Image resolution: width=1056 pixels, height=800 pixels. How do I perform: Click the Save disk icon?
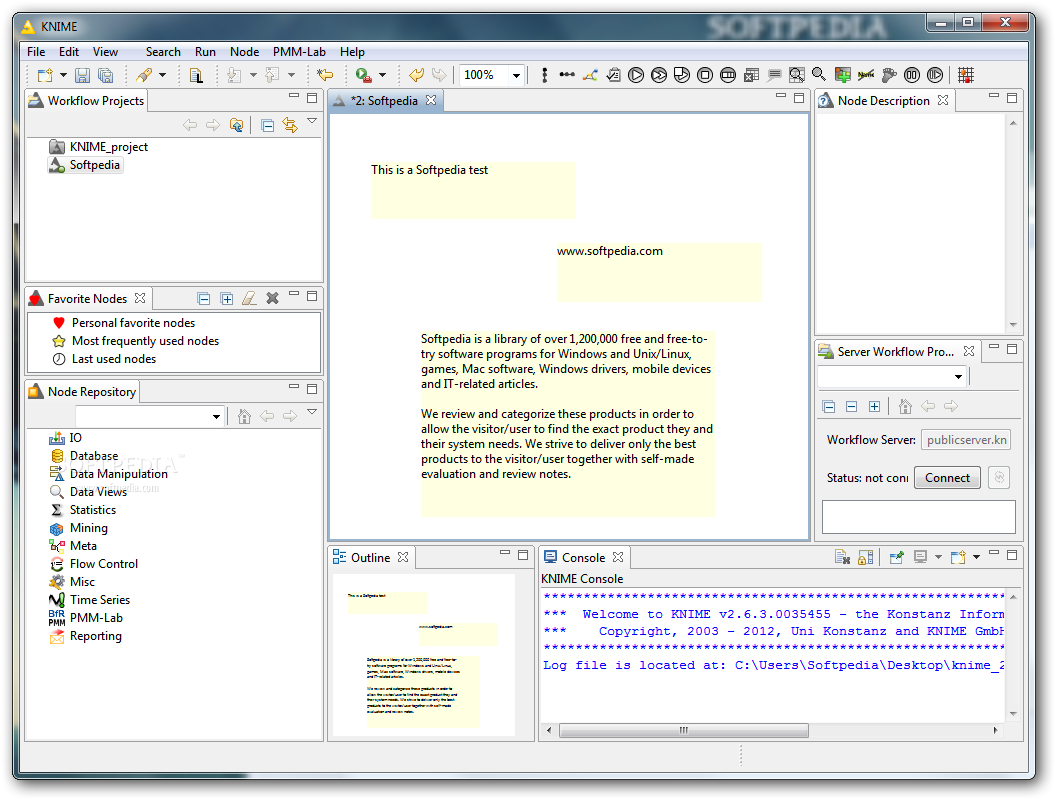82,75
